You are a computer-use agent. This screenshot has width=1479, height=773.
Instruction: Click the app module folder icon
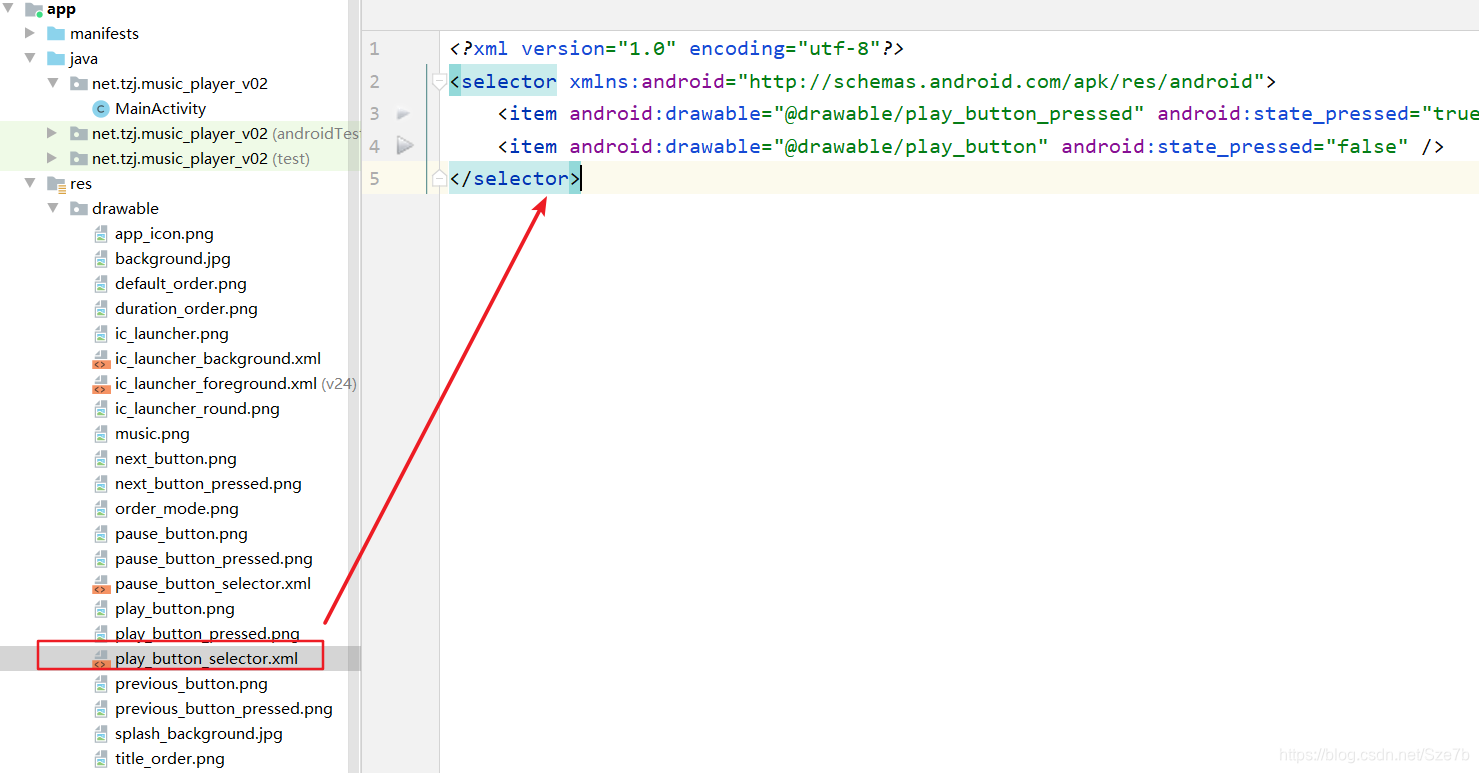pyautogui.click(x=33, y=10)
